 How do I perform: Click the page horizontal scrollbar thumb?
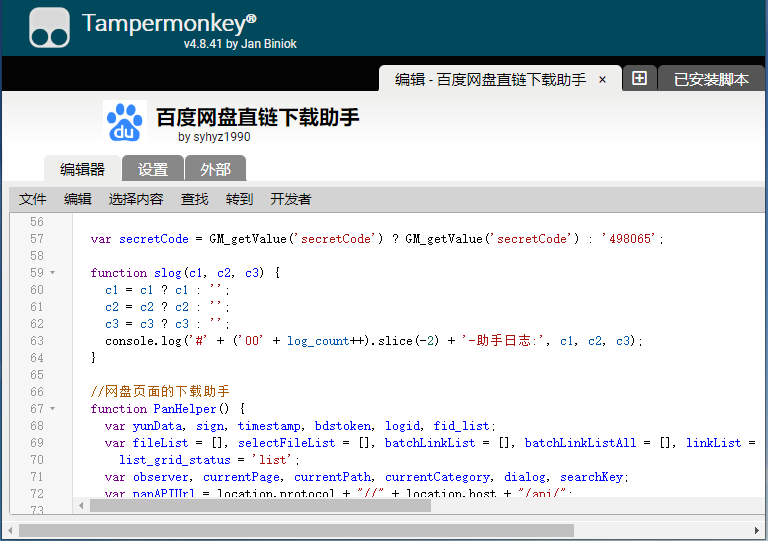coord(296,530)
